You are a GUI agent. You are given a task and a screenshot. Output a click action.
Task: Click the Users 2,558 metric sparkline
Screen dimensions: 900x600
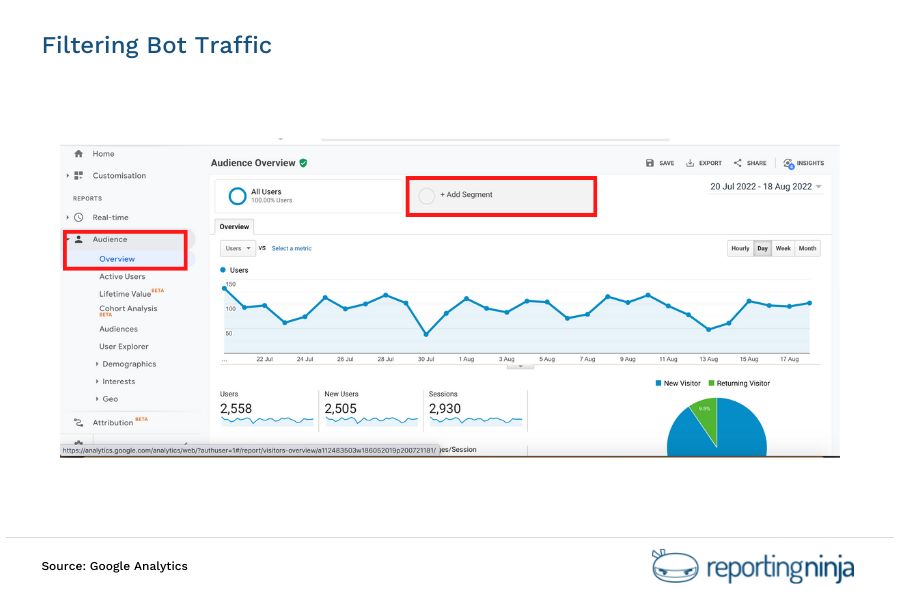(267, 421)
